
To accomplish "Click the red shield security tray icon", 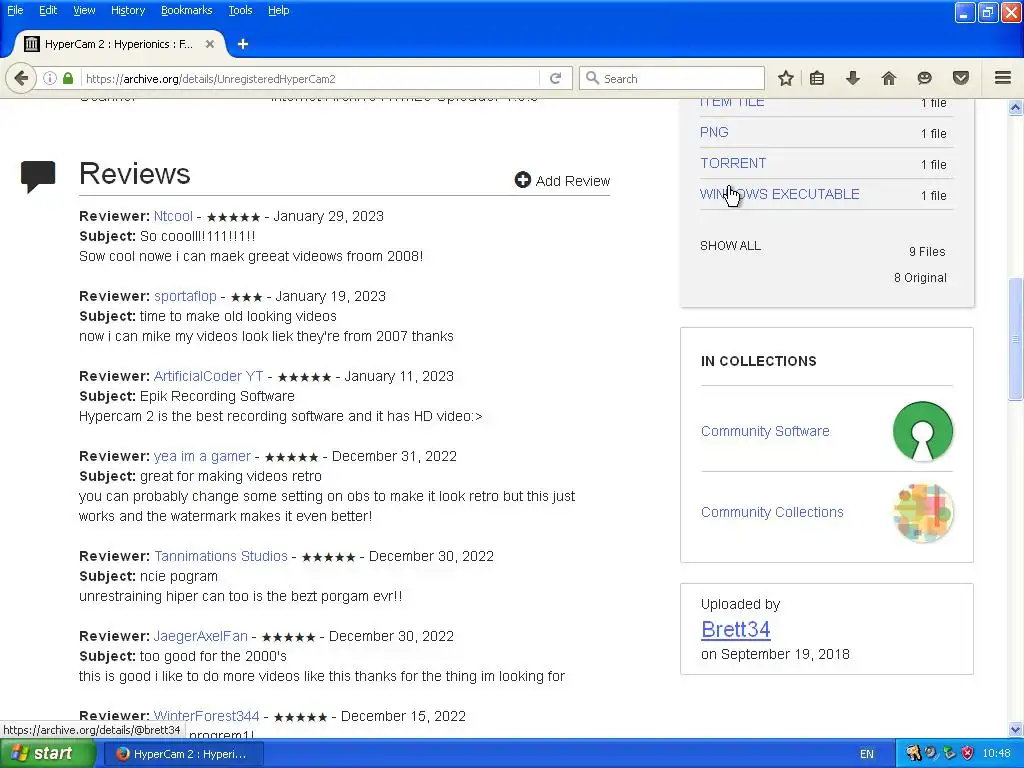I will point(967,754).
